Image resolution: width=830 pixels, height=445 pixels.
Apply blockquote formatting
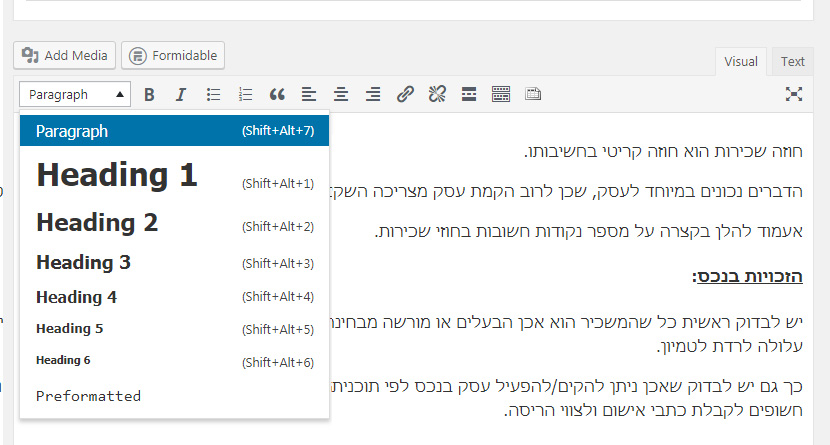[277, 95]
